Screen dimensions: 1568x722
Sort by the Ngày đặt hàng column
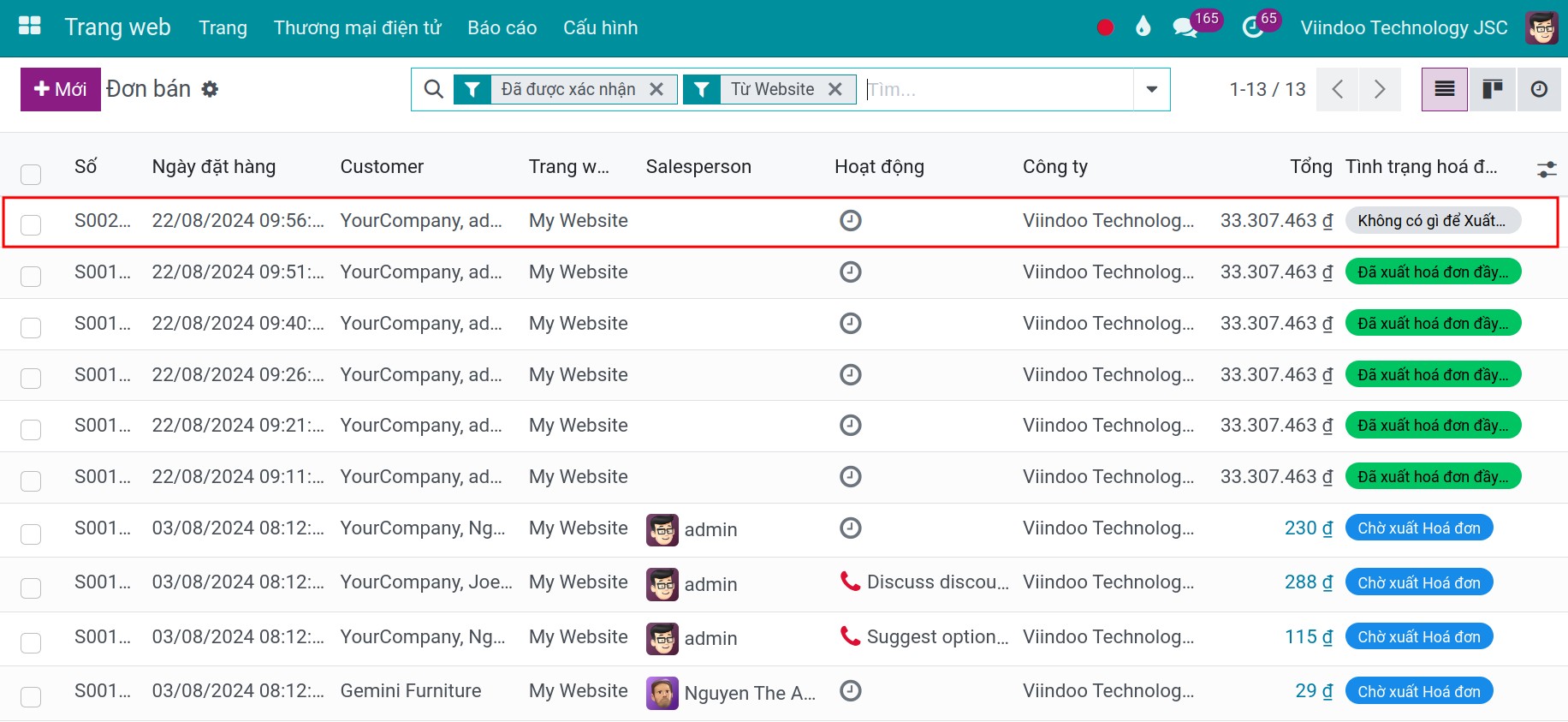pos(213,166)
